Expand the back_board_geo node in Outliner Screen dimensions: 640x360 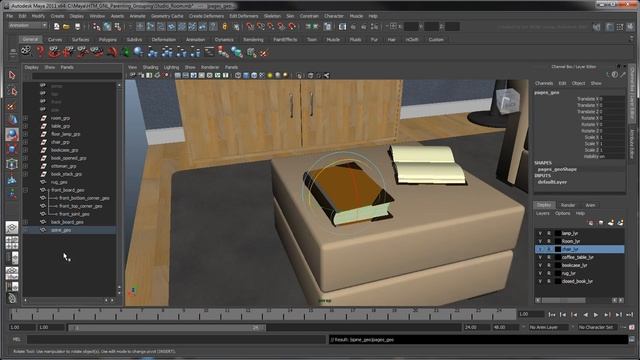click(26, 222)
